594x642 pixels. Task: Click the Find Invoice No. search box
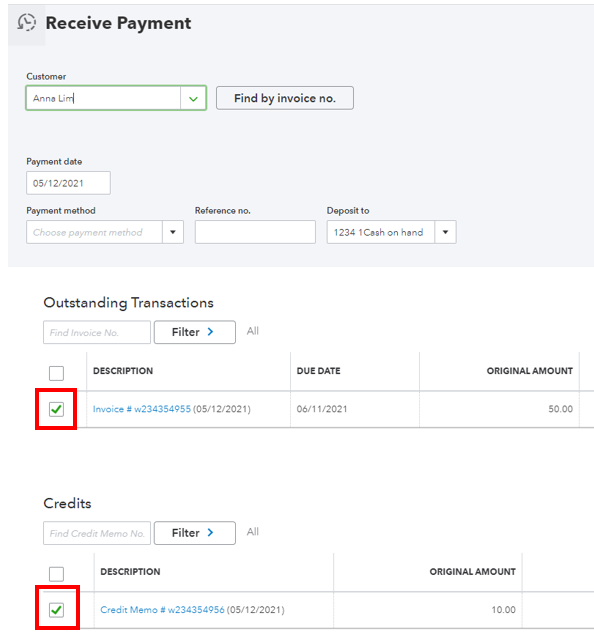point(97,332)
